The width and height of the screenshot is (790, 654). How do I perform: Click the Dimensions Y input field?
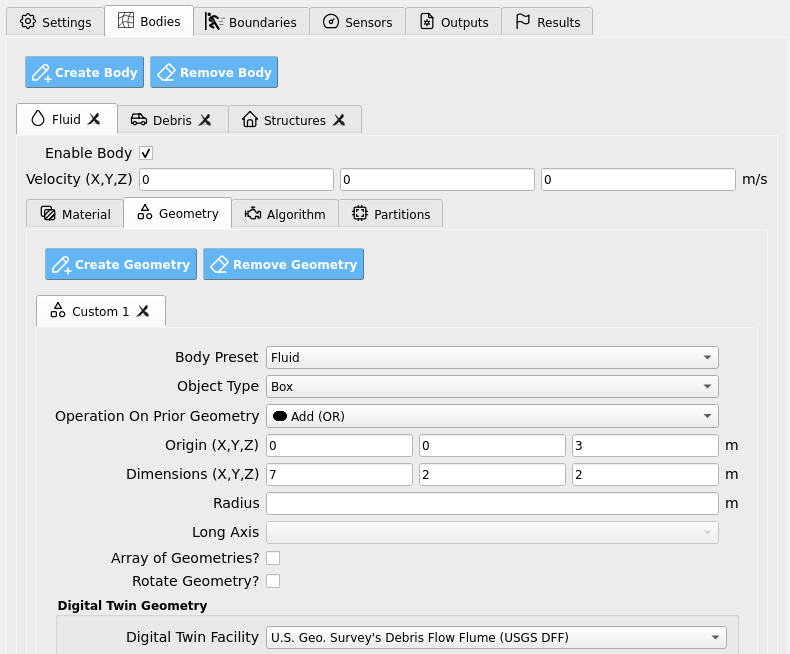(492, 475)
